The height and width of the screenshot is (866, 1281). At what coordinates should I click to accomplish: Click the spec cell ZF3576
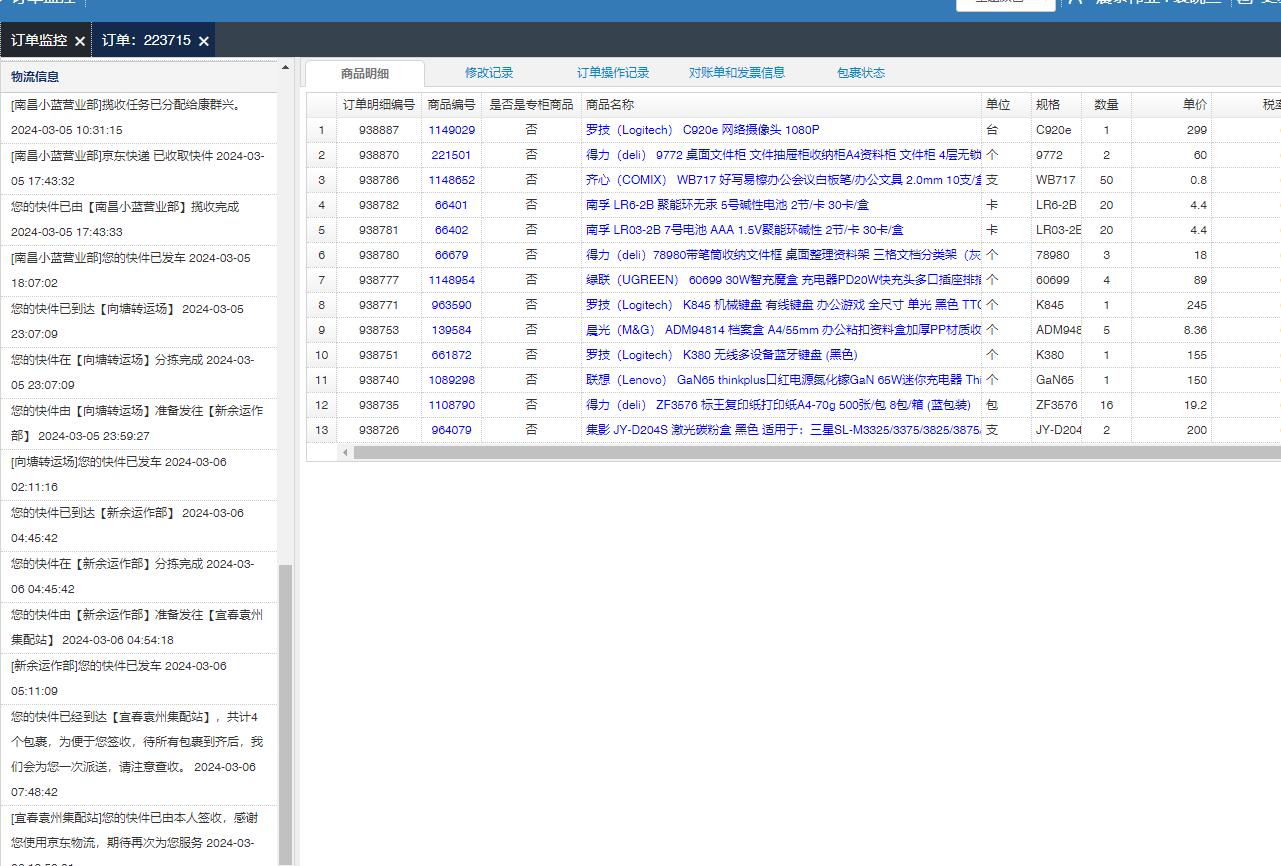click(x=1056, y=405)
